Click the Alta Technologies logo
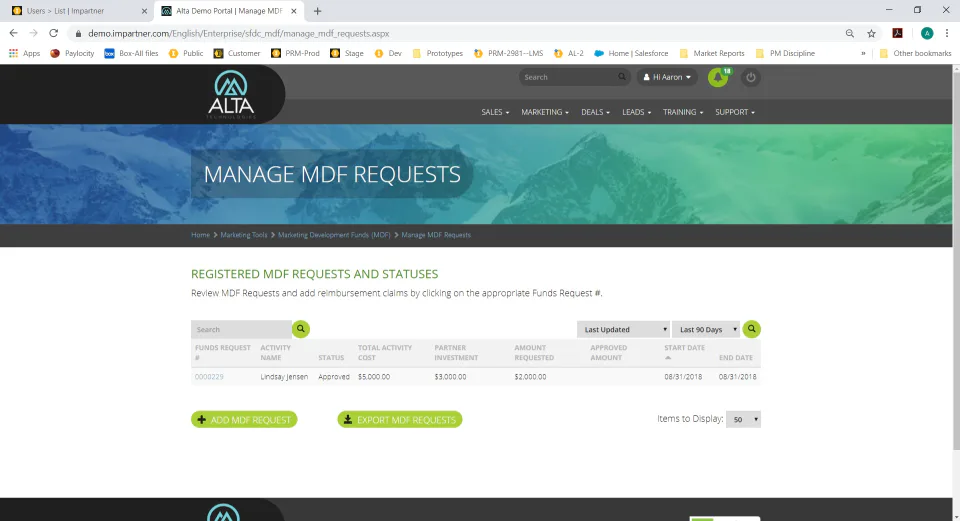Image resolution: width=960 pixels, height=521 pixels. point(231,95)
